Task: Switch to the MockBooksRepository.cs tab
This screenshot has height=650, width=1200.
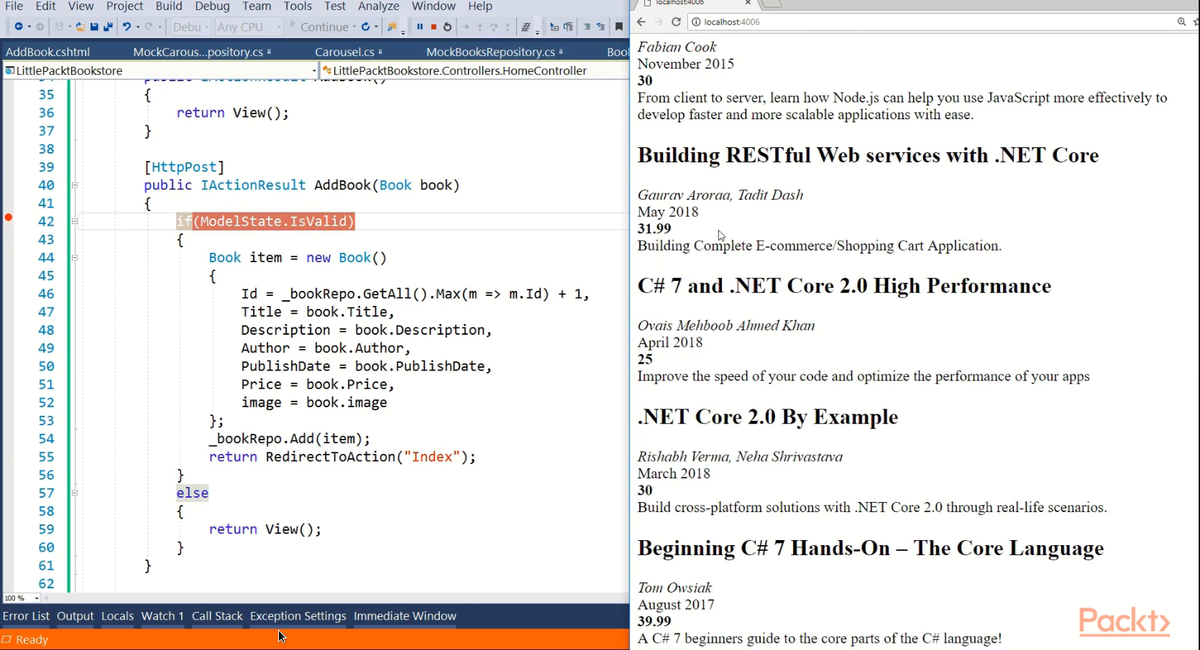Action: (490, 52)
